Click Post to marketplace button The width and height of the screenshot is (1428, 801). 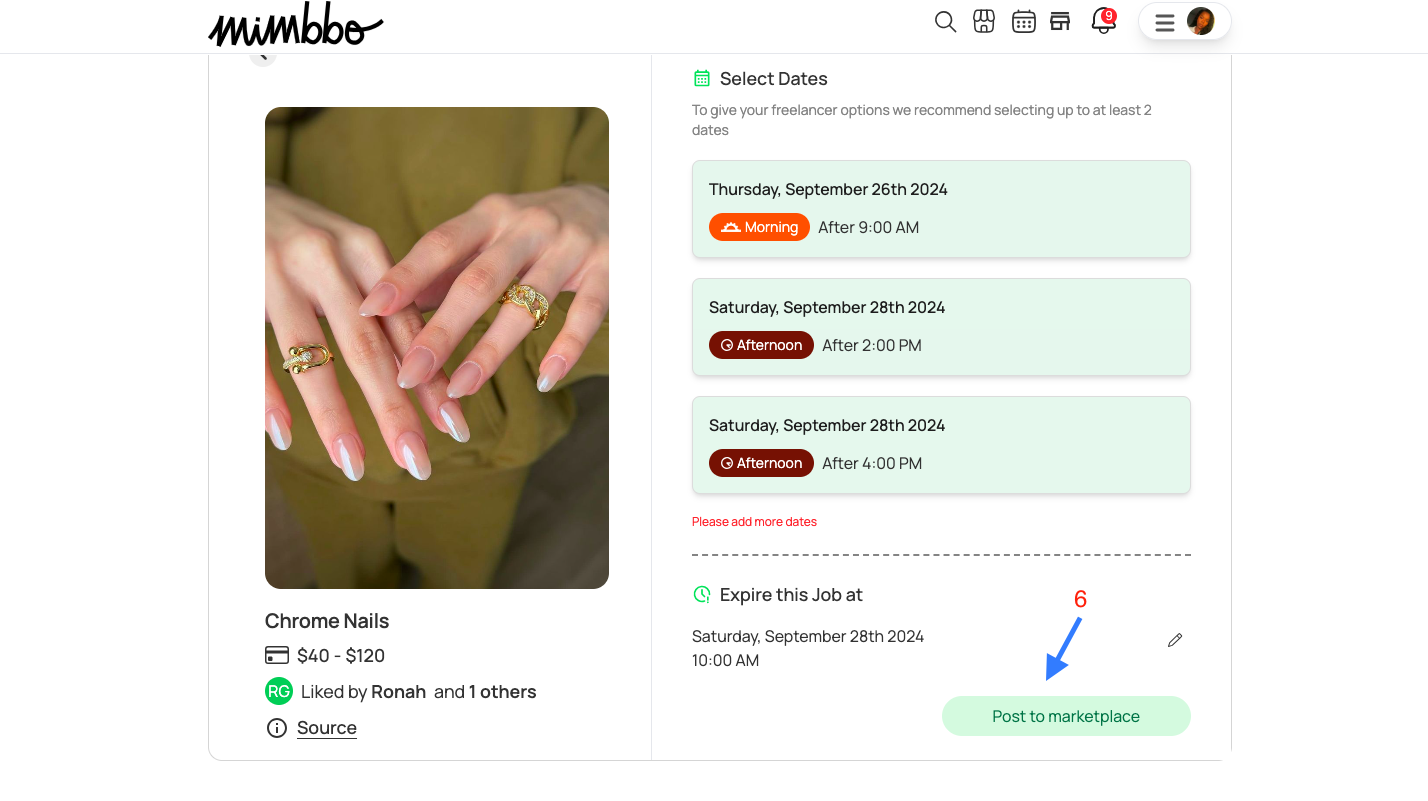pos(1066,716)
